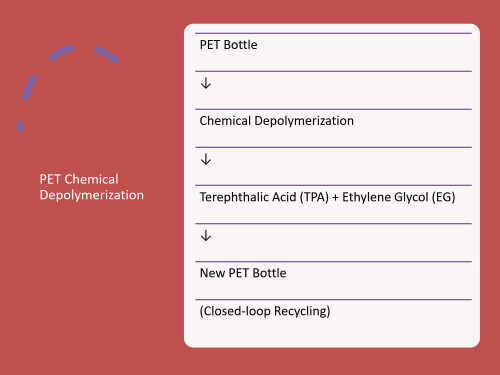Select the Terephthalic Acid (TPA) + Ethylene Glycol row
Viewport: 500px width, 375px height.
coord(333,204)
